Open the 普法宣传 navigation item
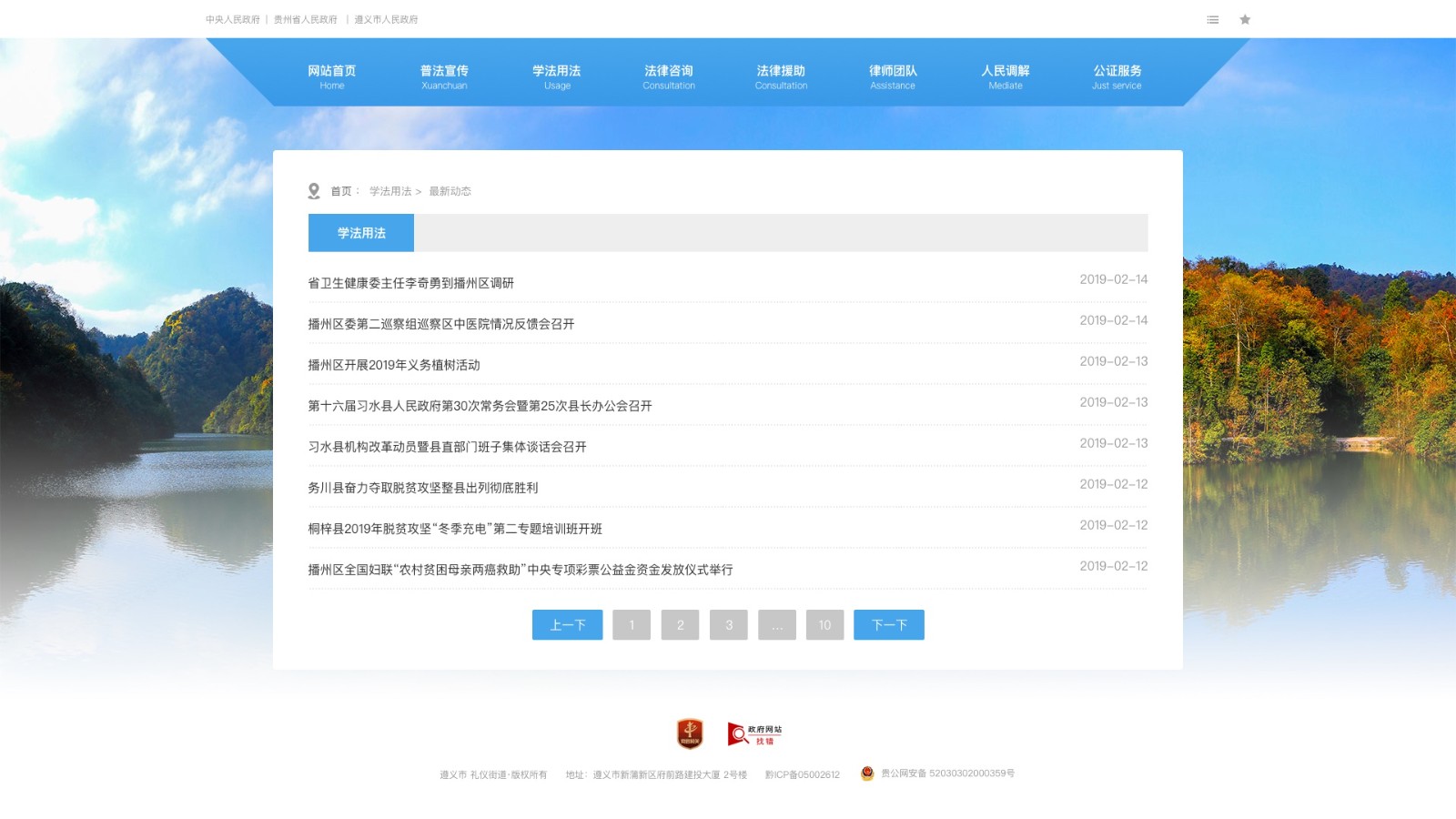Viewport: 1456px width, 819px height. tap(444, 76)
